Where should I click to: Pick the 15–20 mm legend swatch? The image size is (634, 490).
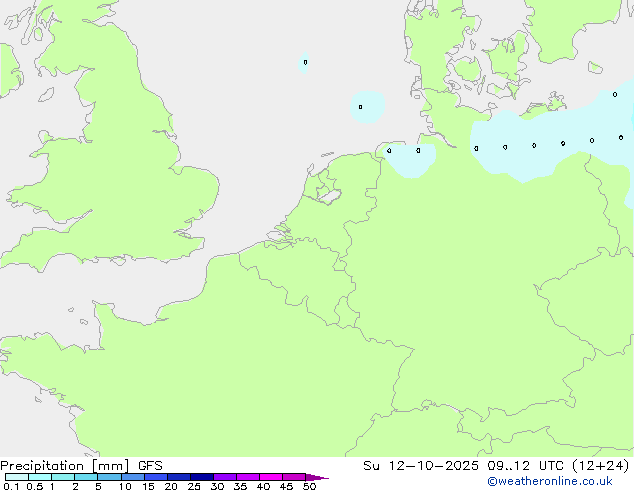click(x=156, y=477)
